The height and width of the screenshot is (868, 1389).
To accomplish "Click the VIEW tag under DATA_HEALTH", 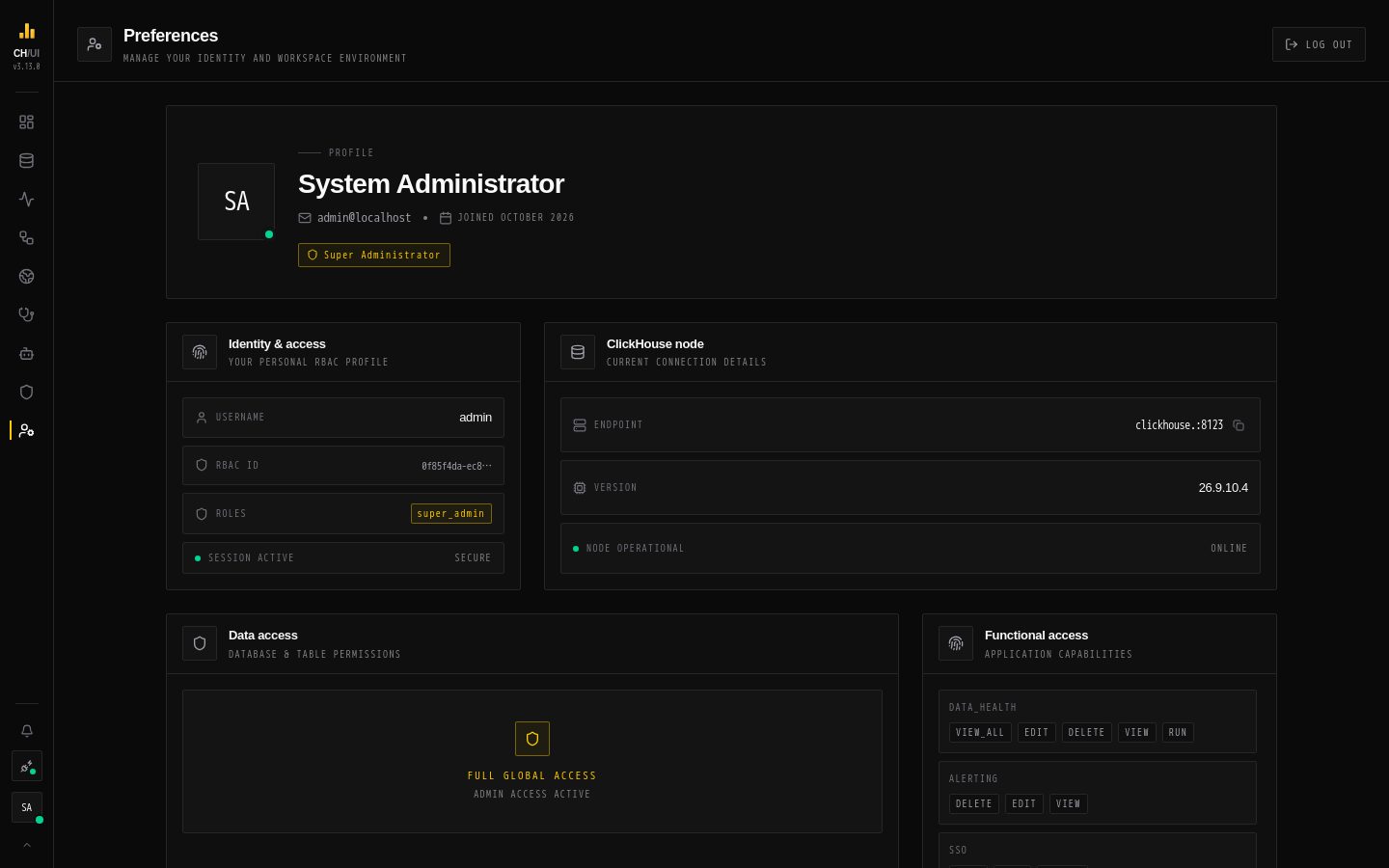I will click(1137, 733).
